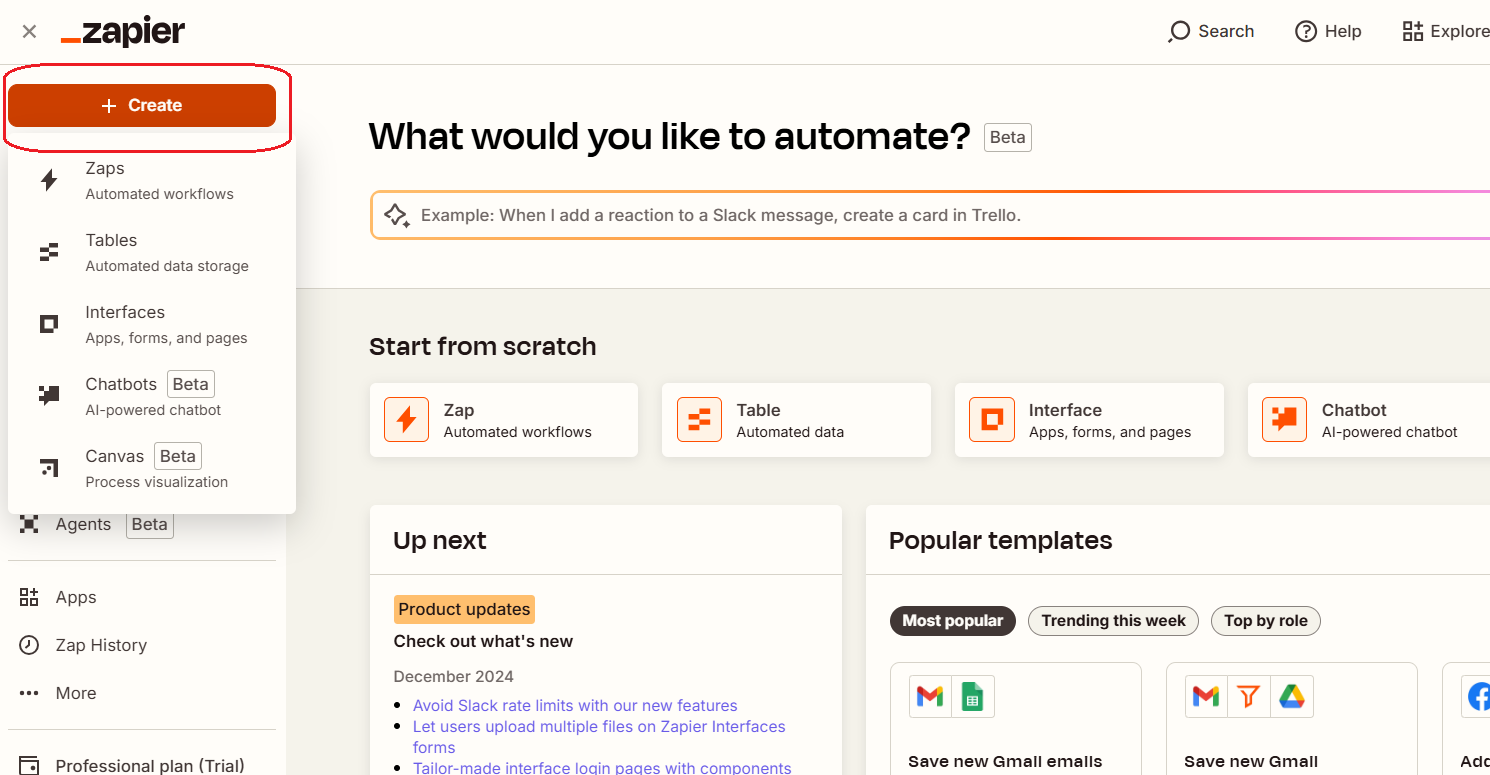Open Avoid Slack rate limits link
The width and height of the screenshot is (1490, 775).
[575, 705]
